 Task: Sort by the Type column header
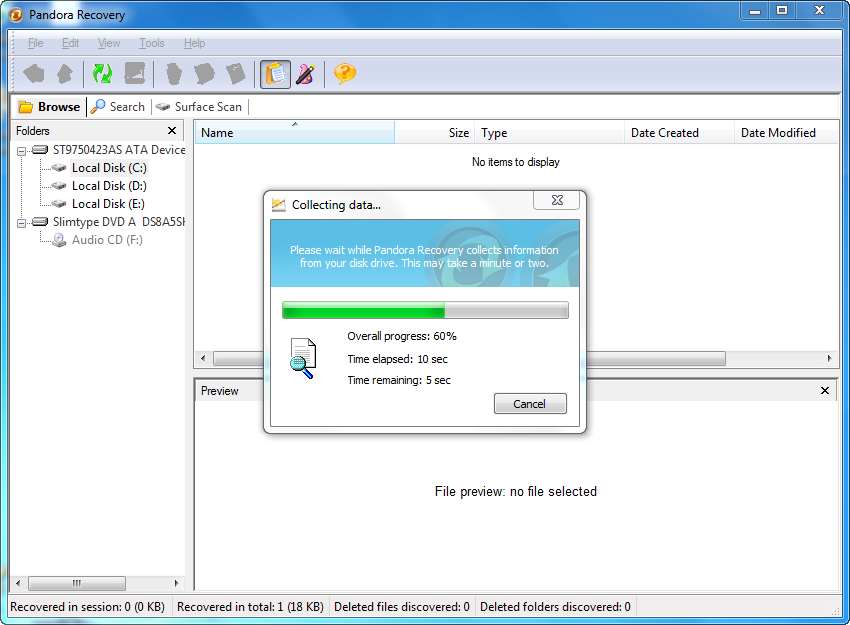click(549, 133)
